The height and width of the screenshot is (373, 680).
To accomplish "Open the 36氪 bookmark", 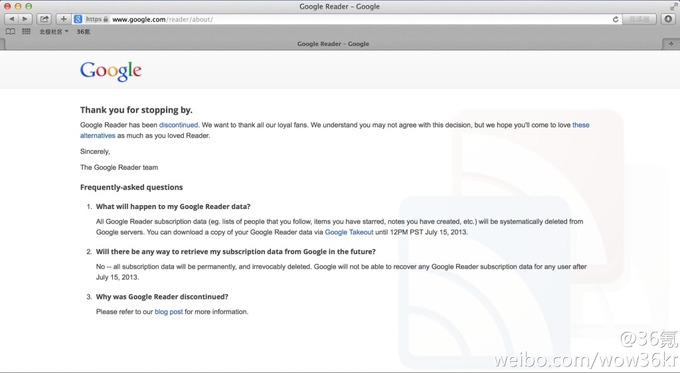I will coord(83,32).
